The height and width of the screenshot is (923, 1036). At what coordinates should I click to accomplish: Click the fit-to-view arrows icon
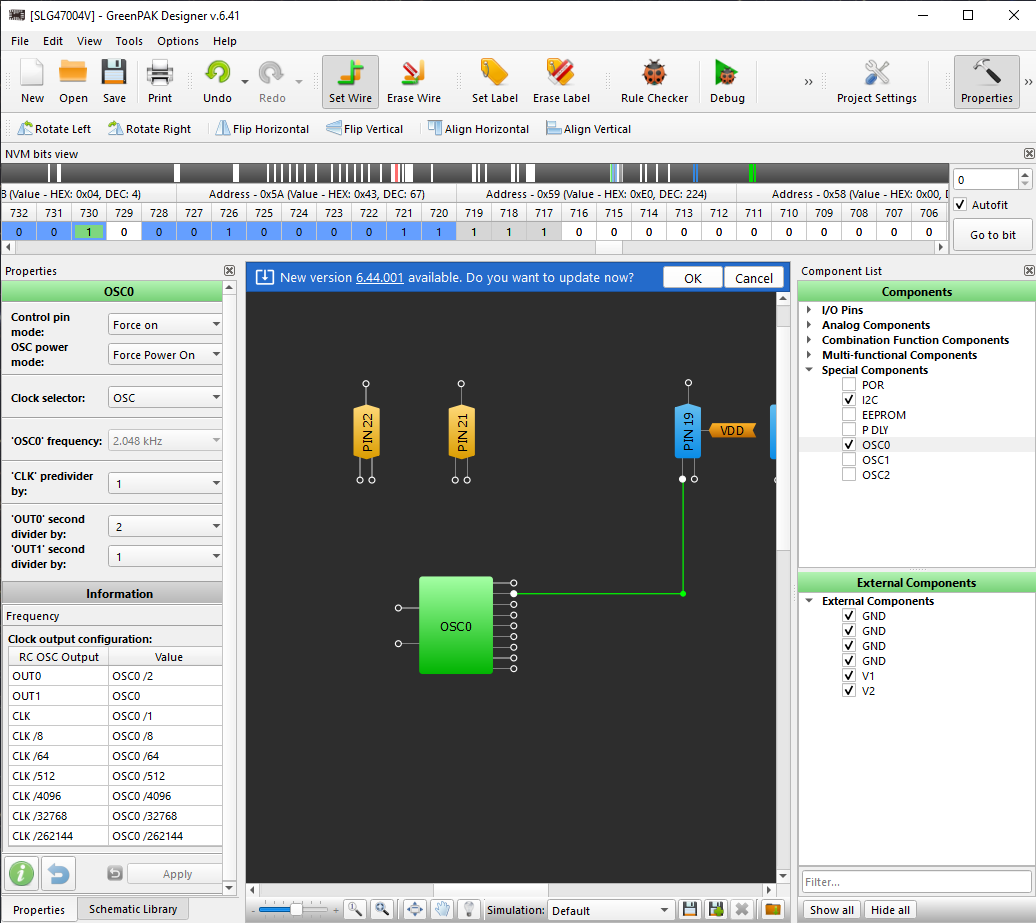pos(414,910)
